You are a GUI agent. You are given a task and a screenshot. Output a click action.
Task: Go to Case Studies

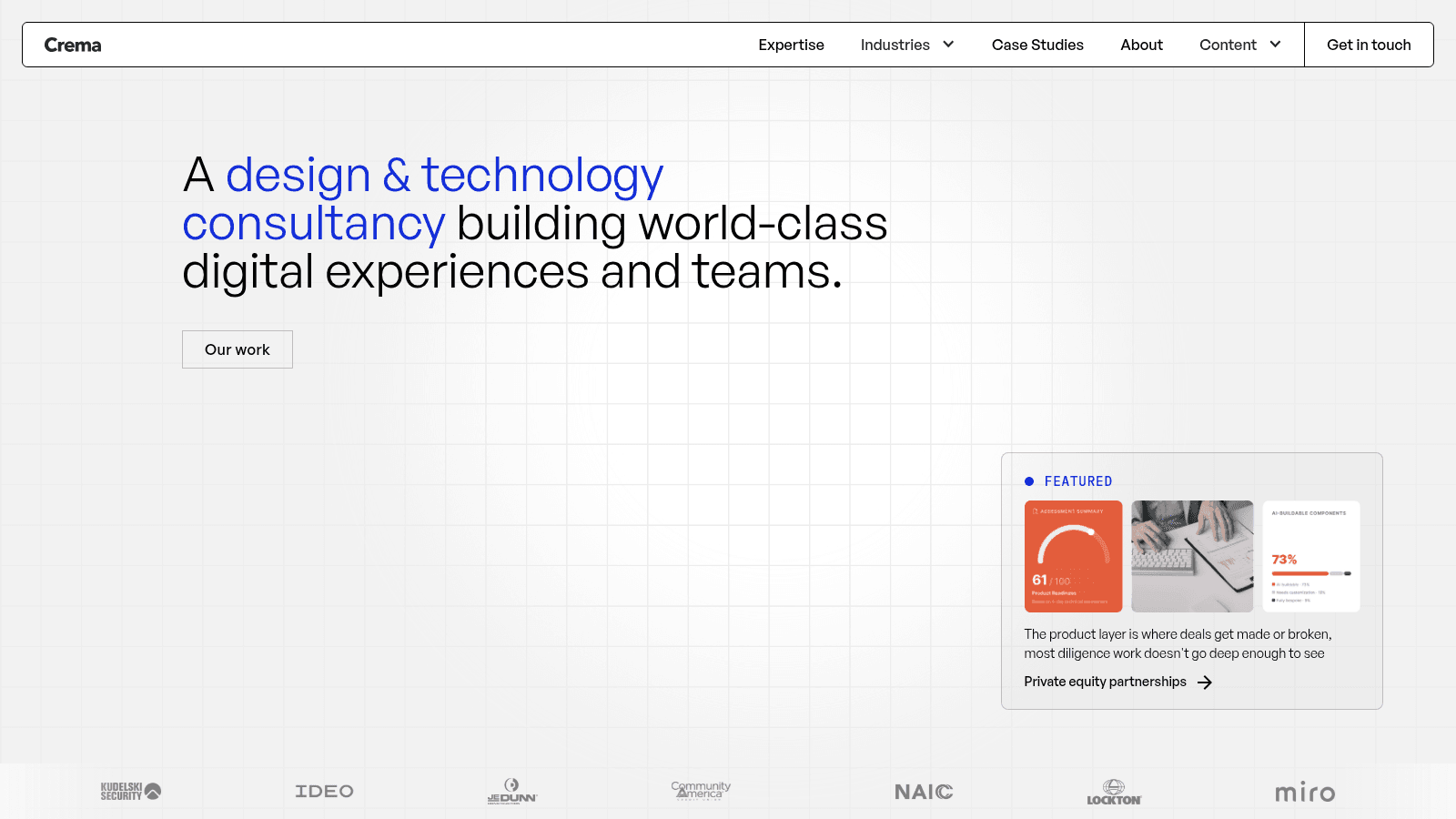1037,45
